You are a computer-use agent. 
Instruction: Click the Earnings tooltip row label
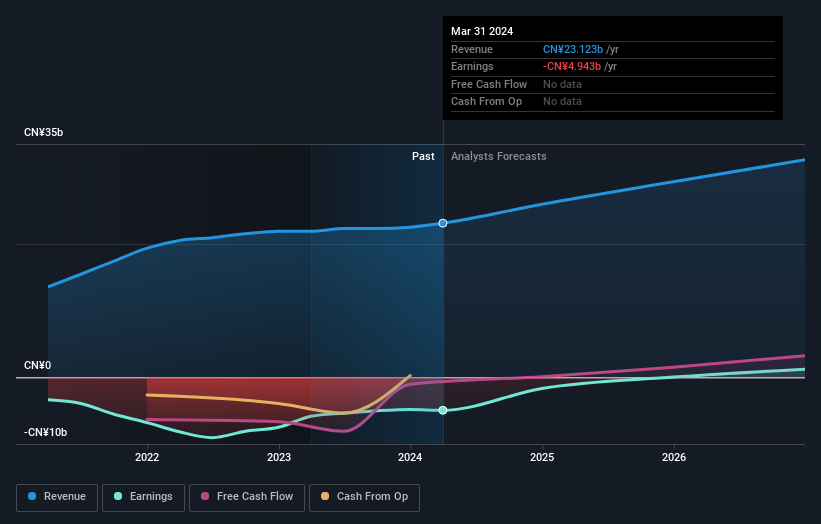pyautogui.click(x=472, y=66)
